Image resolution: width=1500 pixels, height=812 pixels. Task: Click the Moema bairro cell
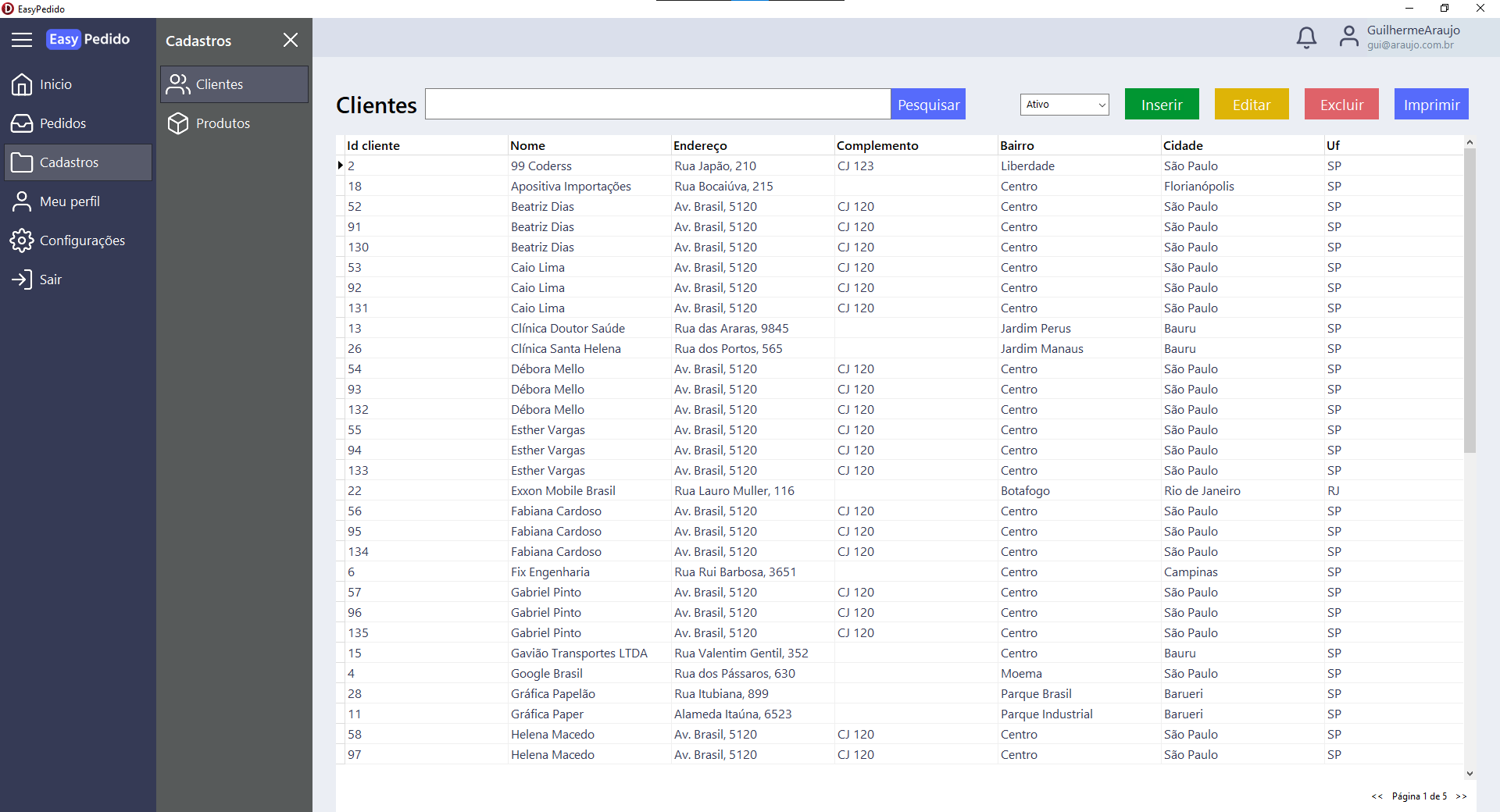pyautogui.click(x=1079, y=673)
